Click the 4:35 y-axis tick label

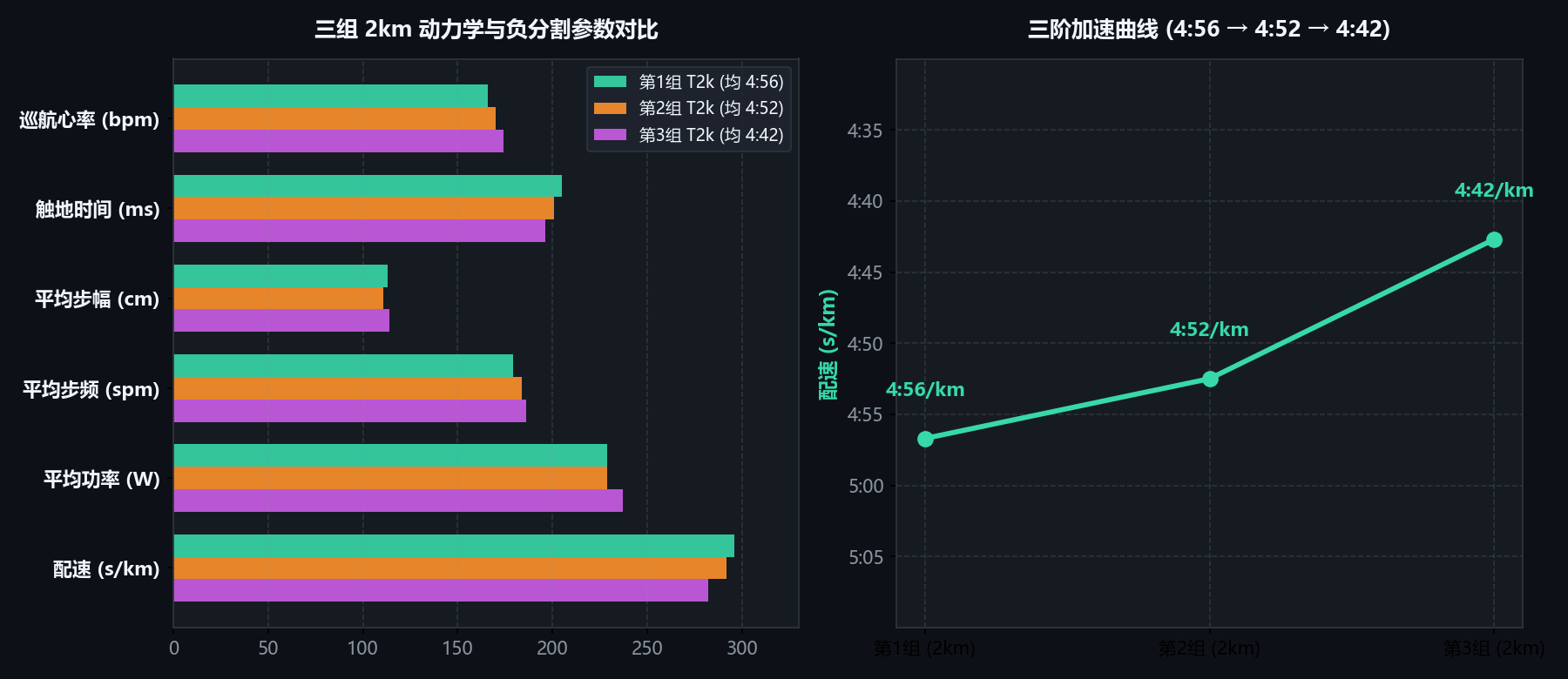click(x=865, y=131)
